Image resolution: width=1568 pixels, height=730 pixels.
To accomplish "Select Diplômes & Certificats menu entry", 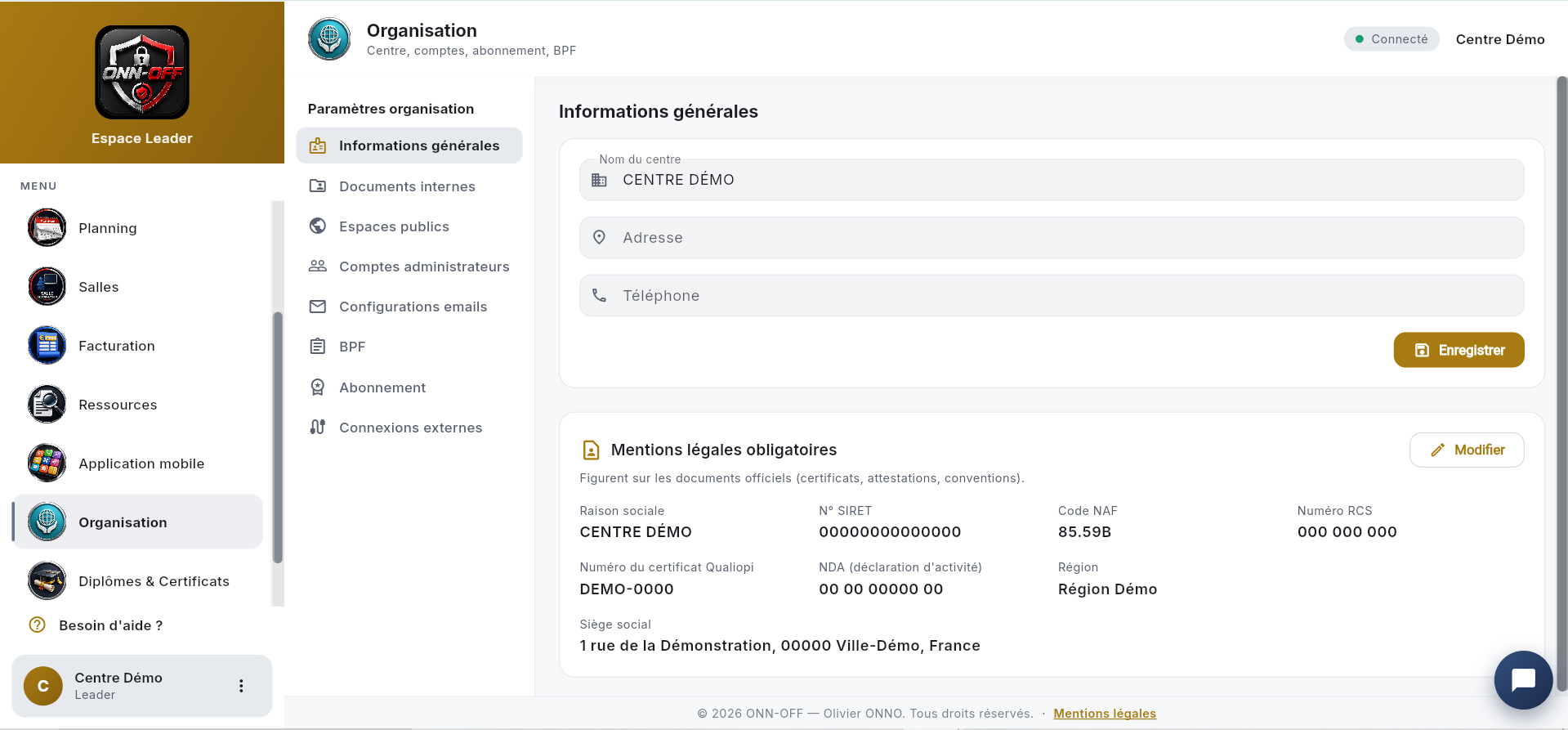I will click(x=137, y=581).
